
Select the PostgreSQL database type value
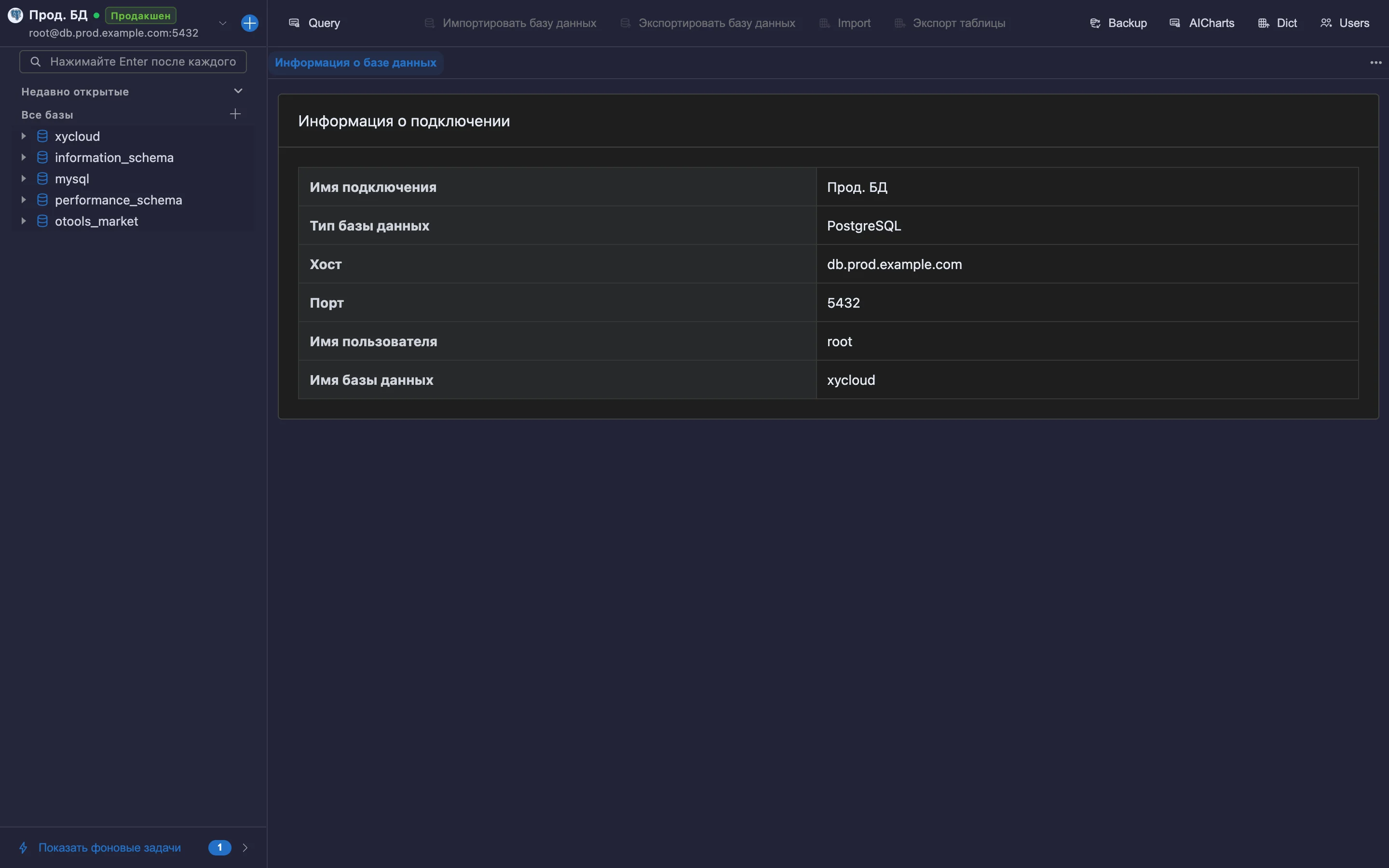[x=864, y=226]
